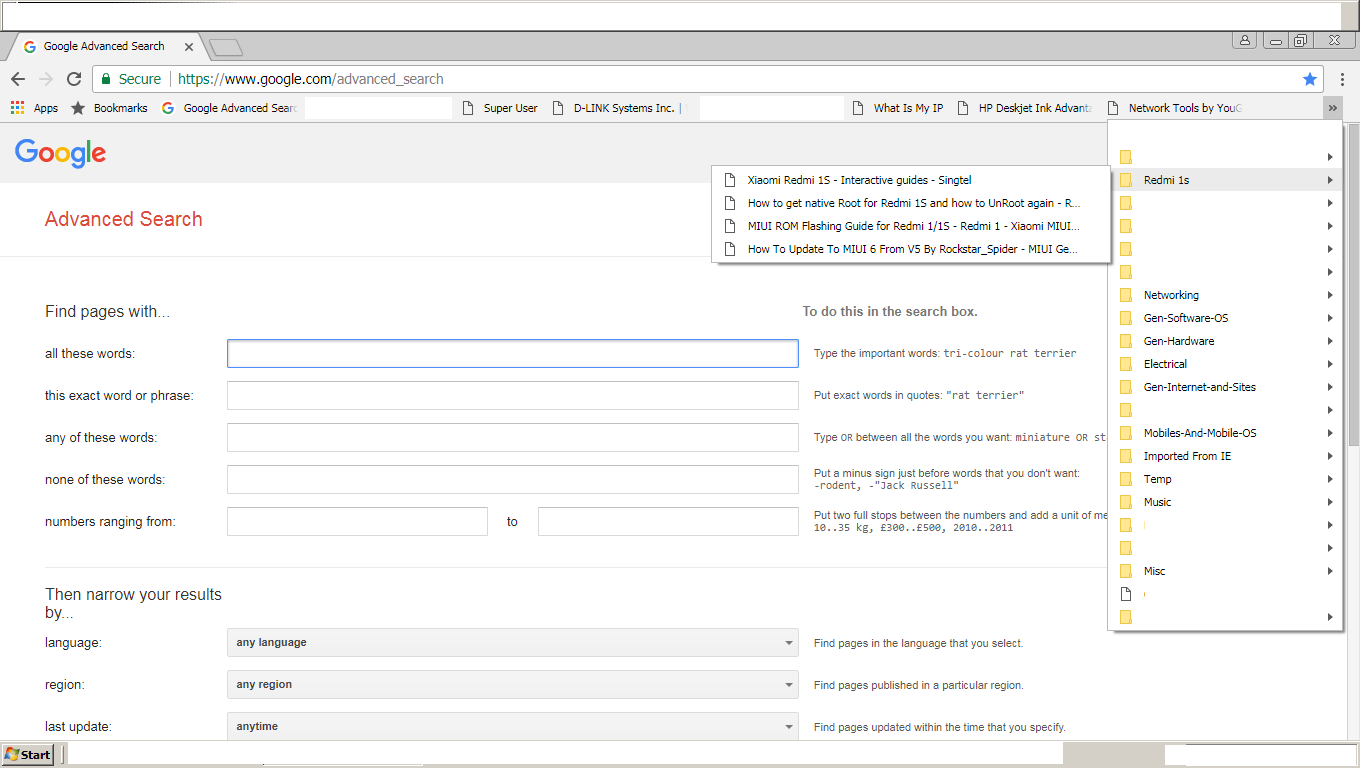Expand the Gen-Software-OS folder submenu arrow
The image size is (1360, 768).
click(x=1330, y=318)
